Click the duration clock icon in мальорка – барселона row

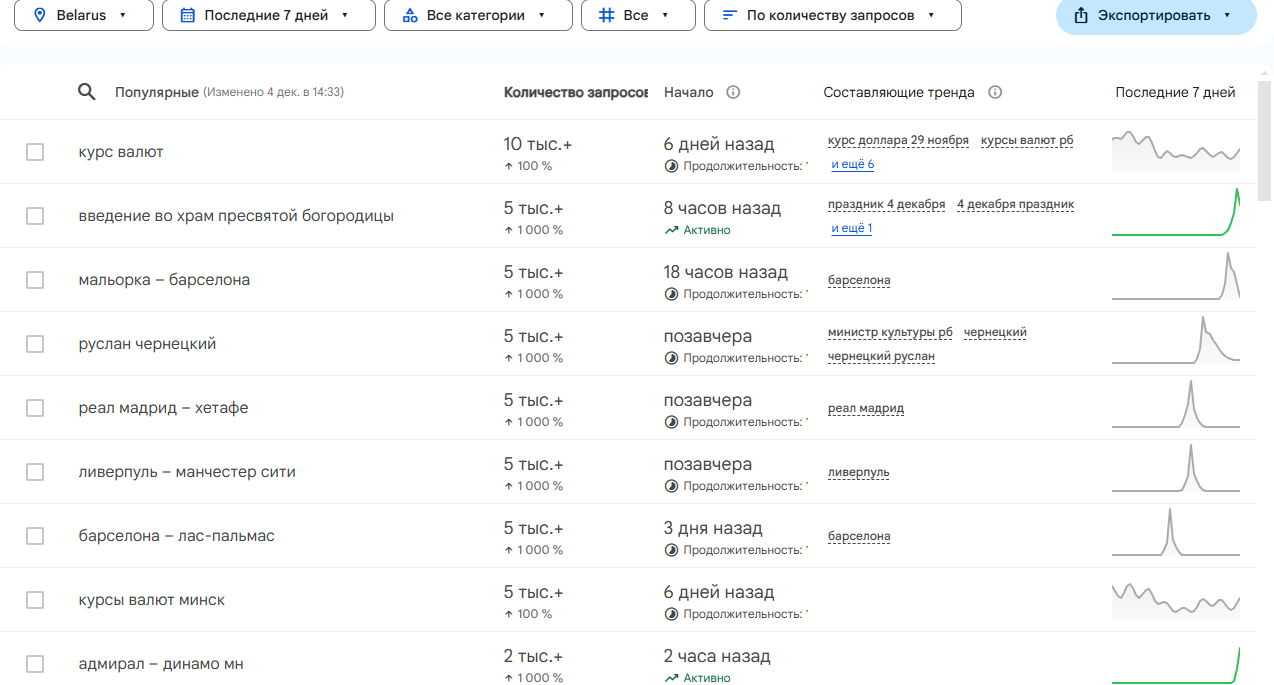pyautogui.click(x=671, y=294)
